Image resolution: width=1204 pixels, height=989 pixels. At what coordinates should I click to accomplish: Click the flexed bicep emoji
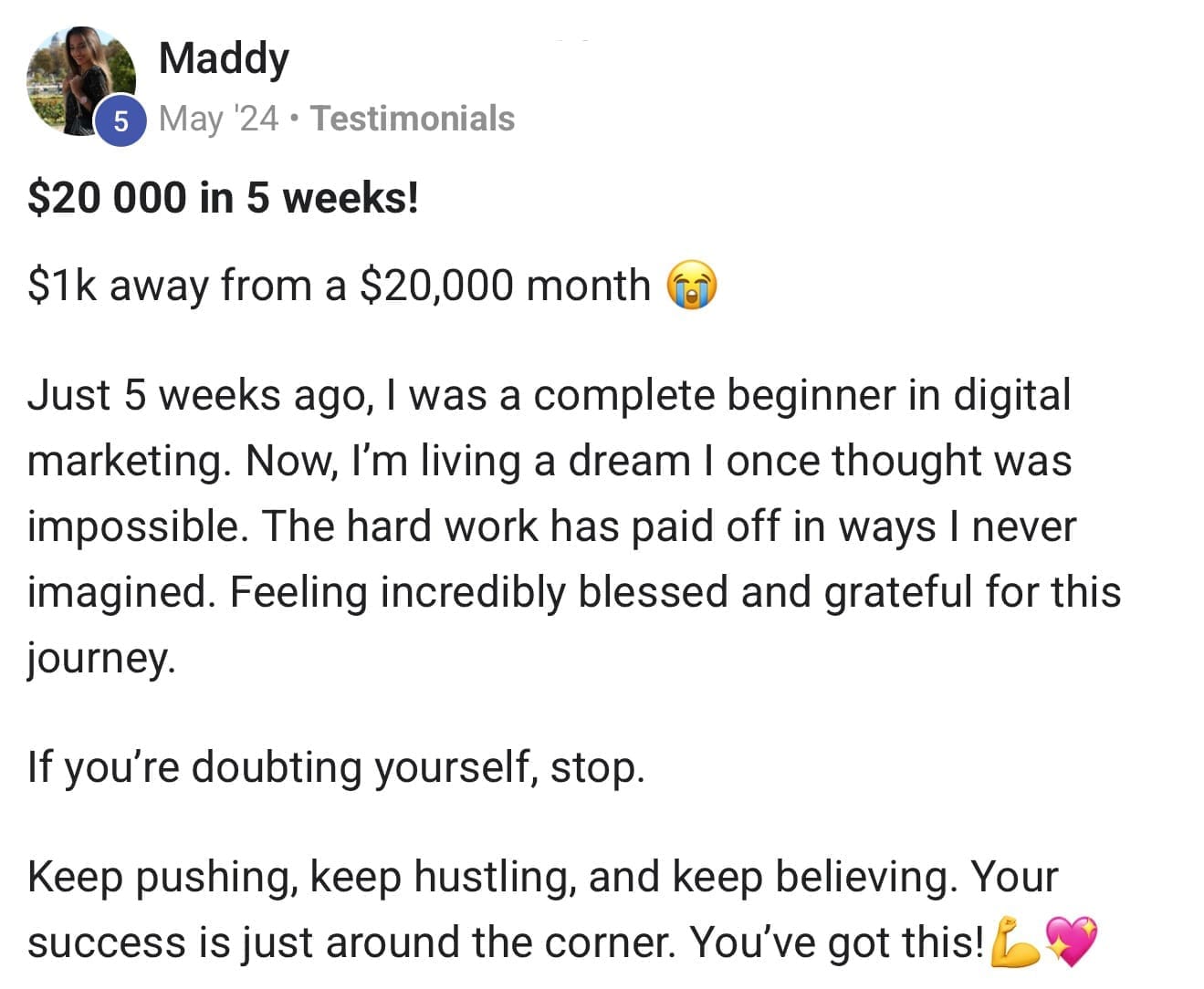[1013, 942]
